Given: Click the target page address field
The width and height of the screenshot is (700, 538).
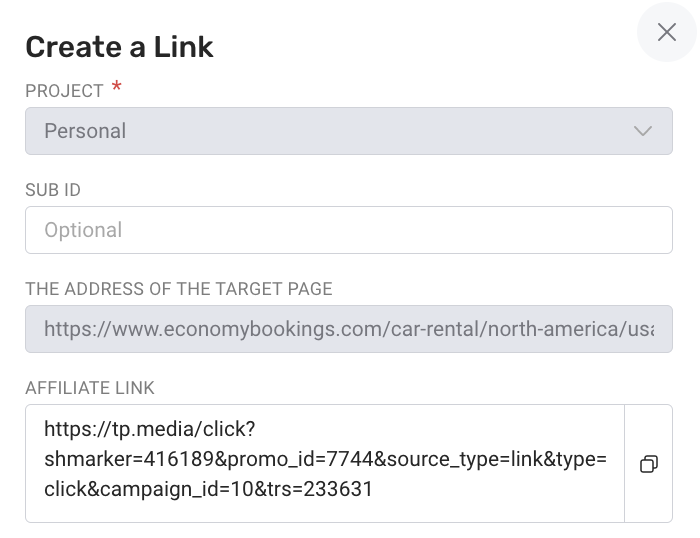Looking at the screenshot, I should pos(349,329).
